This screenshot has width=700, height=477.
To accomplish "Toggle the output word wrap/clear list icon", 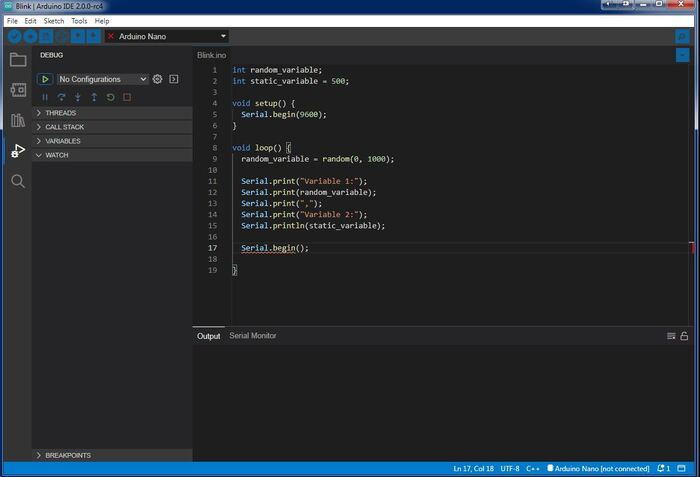I will coord(671,336).
